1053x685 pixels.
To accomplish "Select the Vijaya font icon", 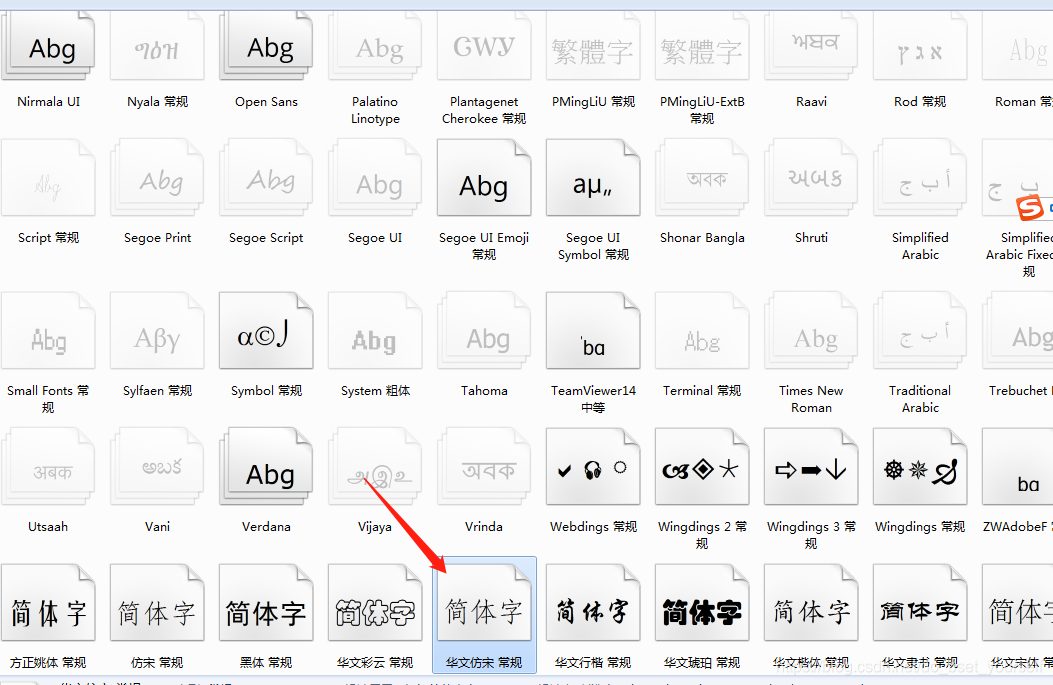I will [x=375, y=467].
